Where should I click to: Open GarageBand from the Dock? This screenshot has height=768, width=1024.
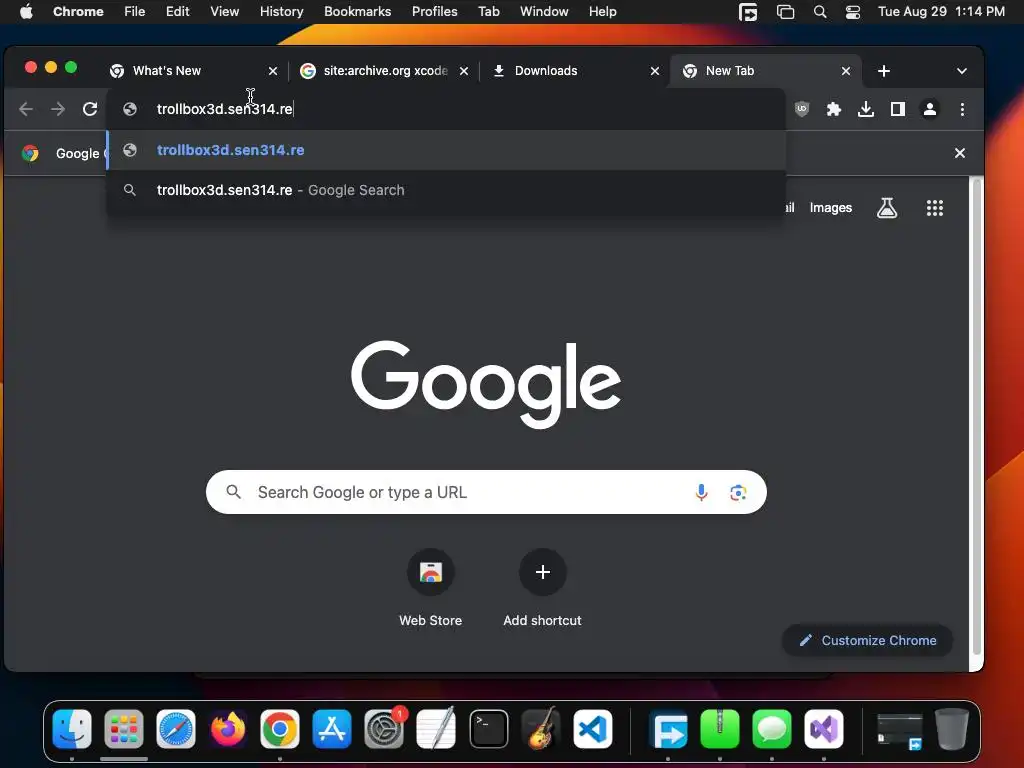541,729
